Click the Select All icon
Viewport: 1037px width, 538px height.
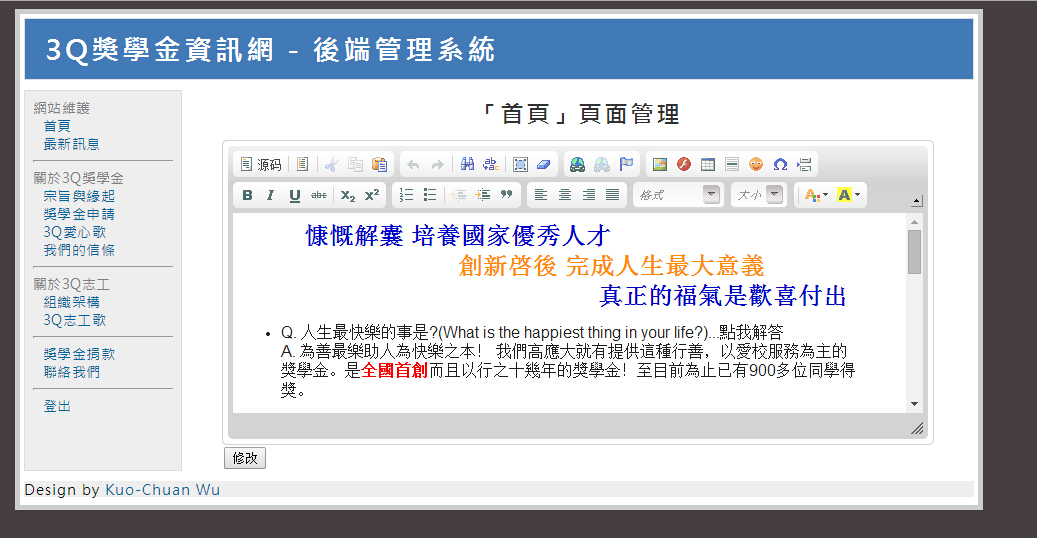click(x=520, y=164)
